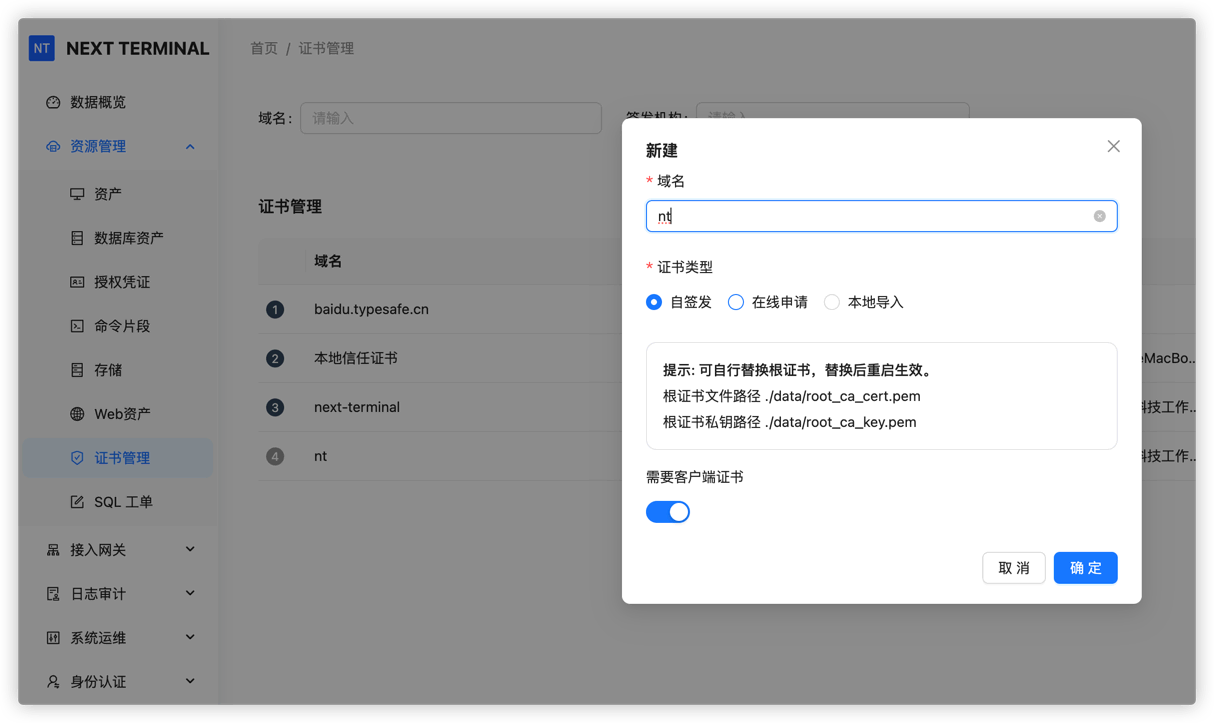The width and height of the screenshot is (1214, 723).
Task: Open Web资产 via the globe icon
Action: (77, 413)
